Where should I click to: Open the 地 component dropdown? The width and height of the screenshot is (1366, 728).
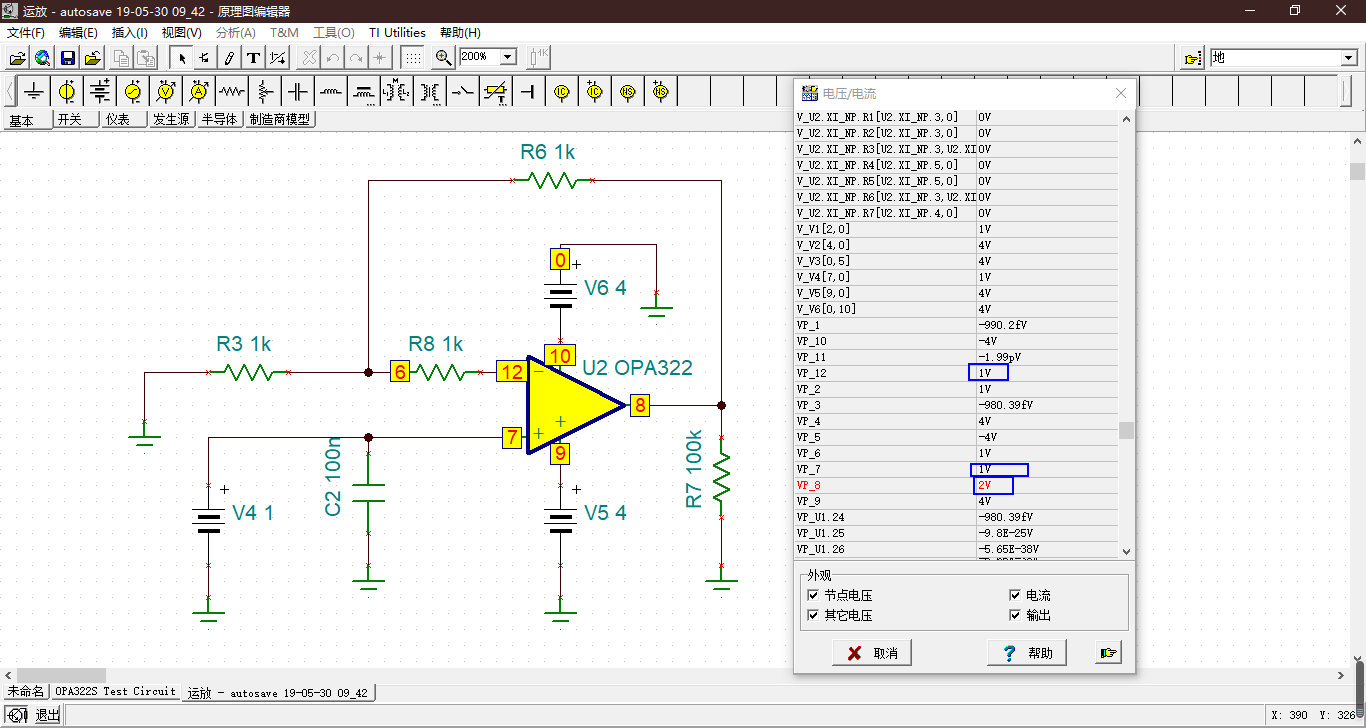pyautogui.click(x=1348, y=58)
